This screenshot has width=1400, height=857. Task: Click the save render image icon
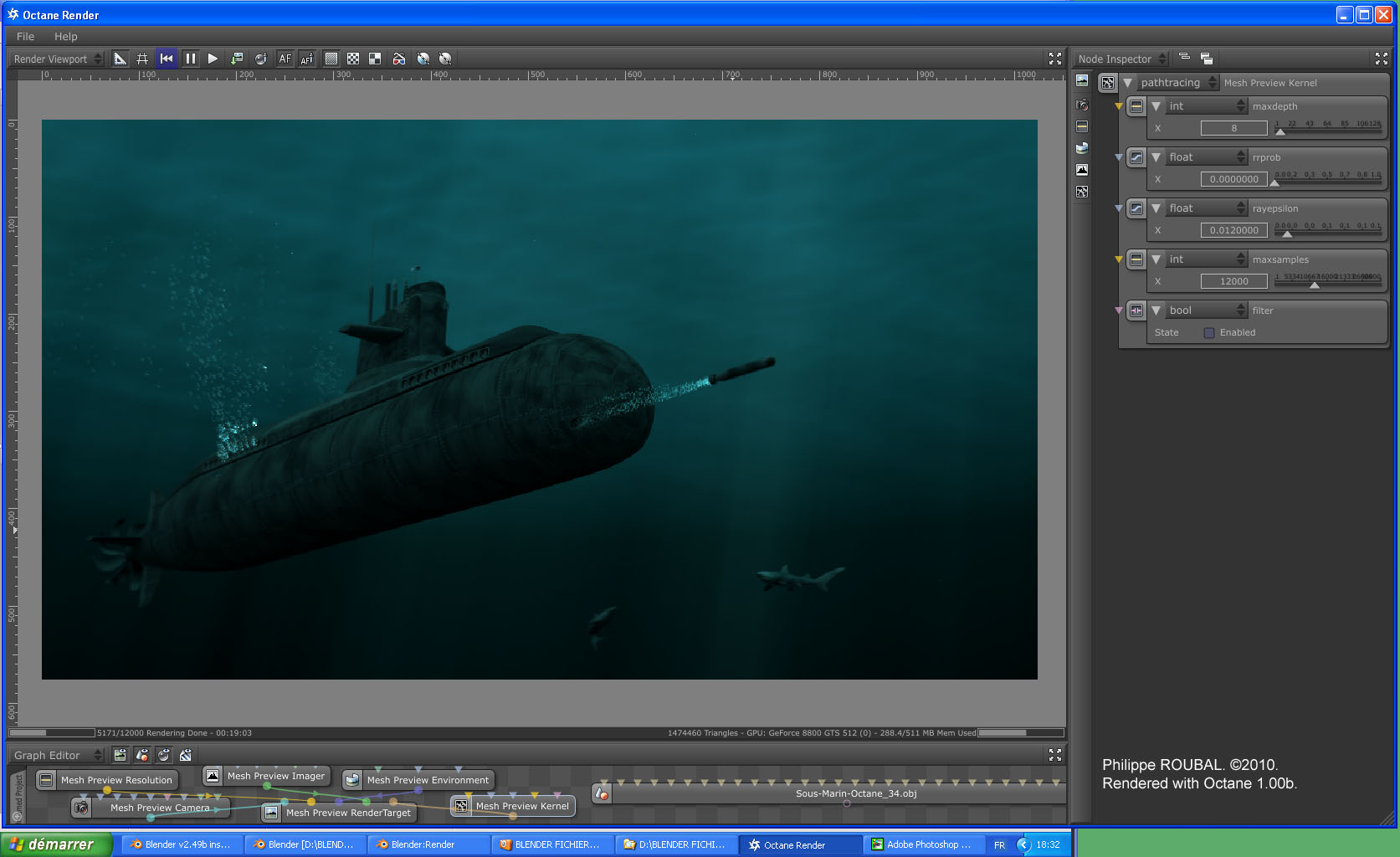[x=237, y=59]
